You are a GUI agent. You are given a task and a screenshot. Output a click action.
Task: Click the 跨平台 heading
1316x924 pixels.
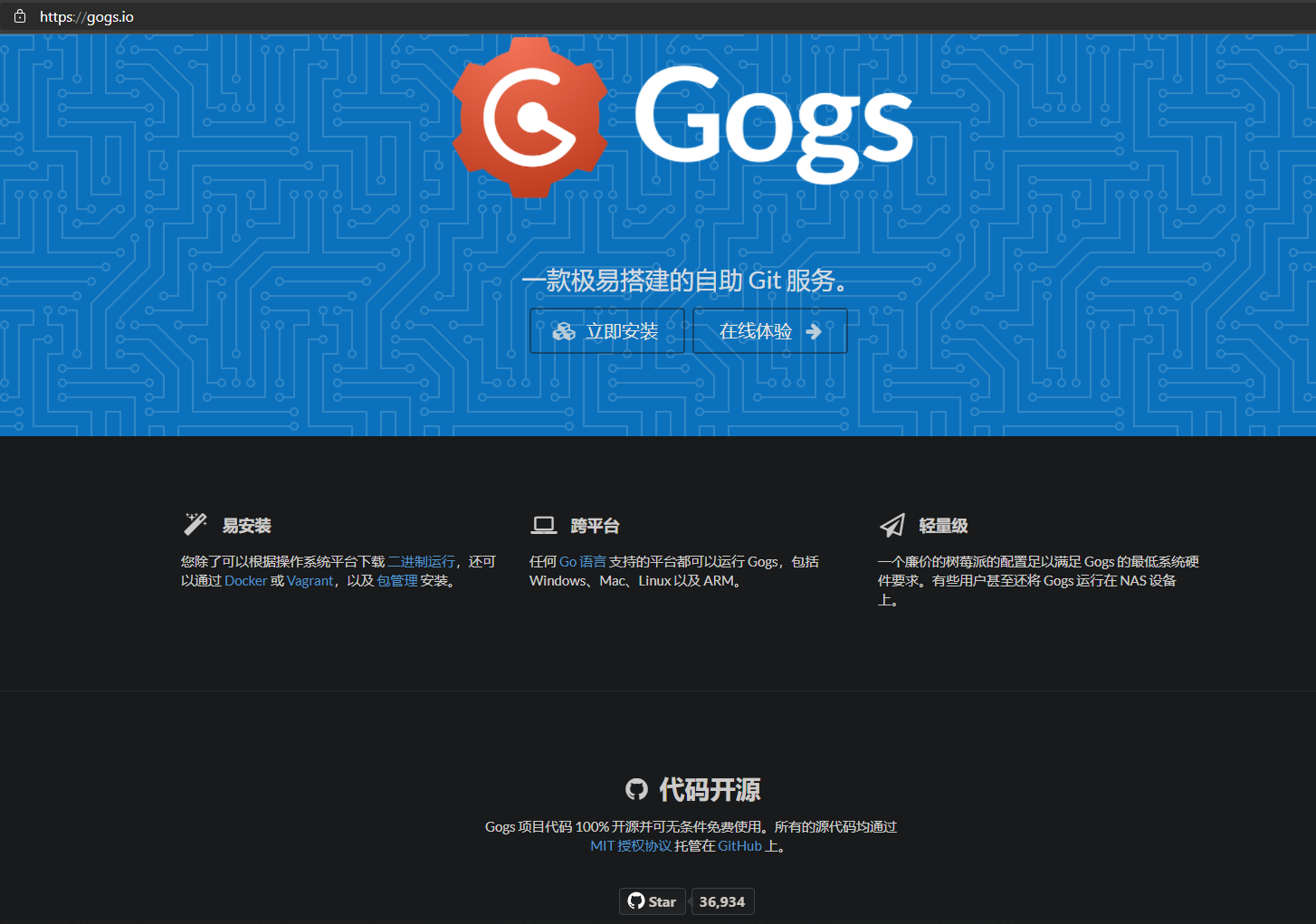pos(596,526)
